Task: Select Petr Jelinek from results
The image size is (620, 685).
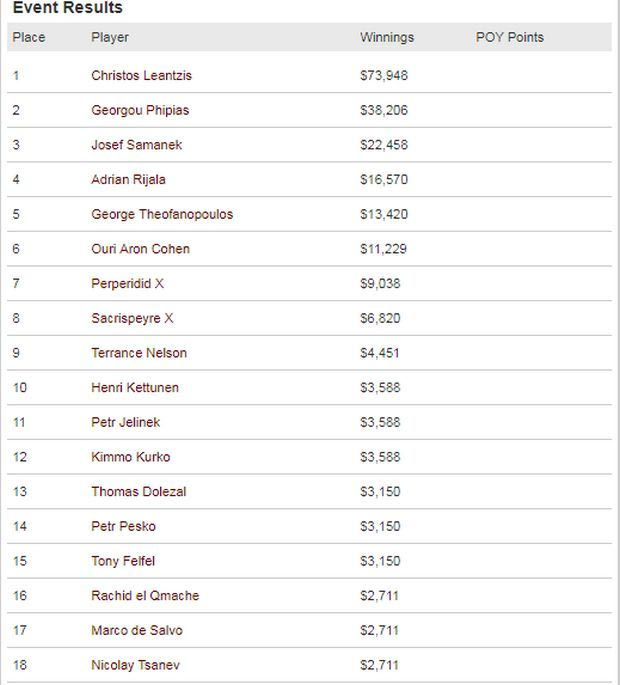Action: [126, 422]
